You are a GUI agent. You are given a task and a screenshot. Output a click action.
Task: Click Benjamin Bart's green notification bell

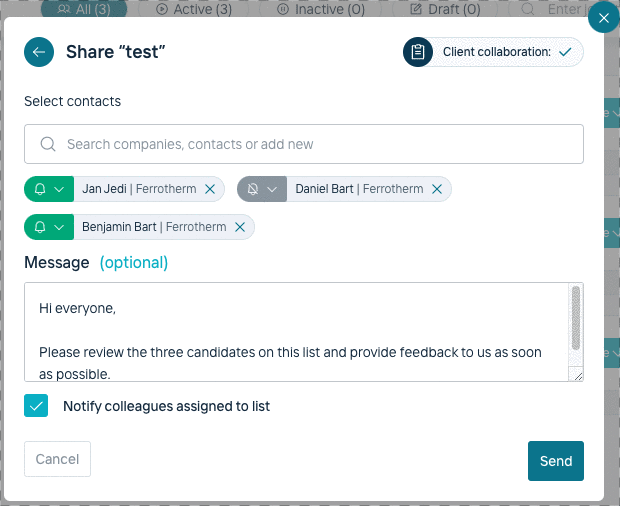(x=40, y=227)
